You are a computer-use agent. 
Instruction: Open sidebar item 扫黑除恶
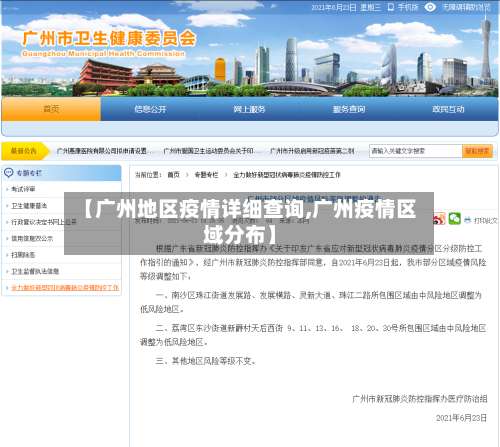pos(23,255)
